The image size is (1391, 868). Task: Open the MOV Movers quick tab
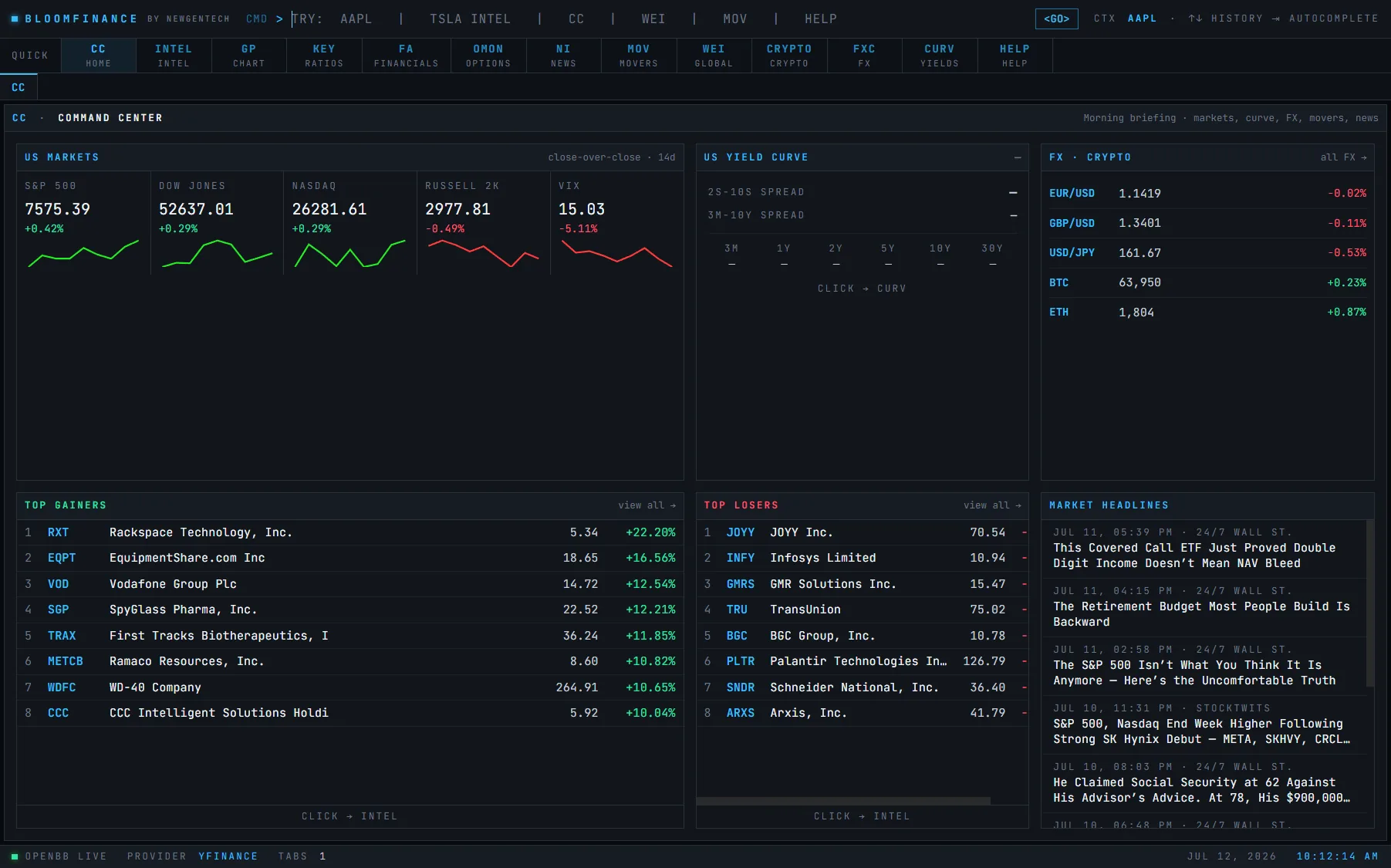tap(639, 56)
